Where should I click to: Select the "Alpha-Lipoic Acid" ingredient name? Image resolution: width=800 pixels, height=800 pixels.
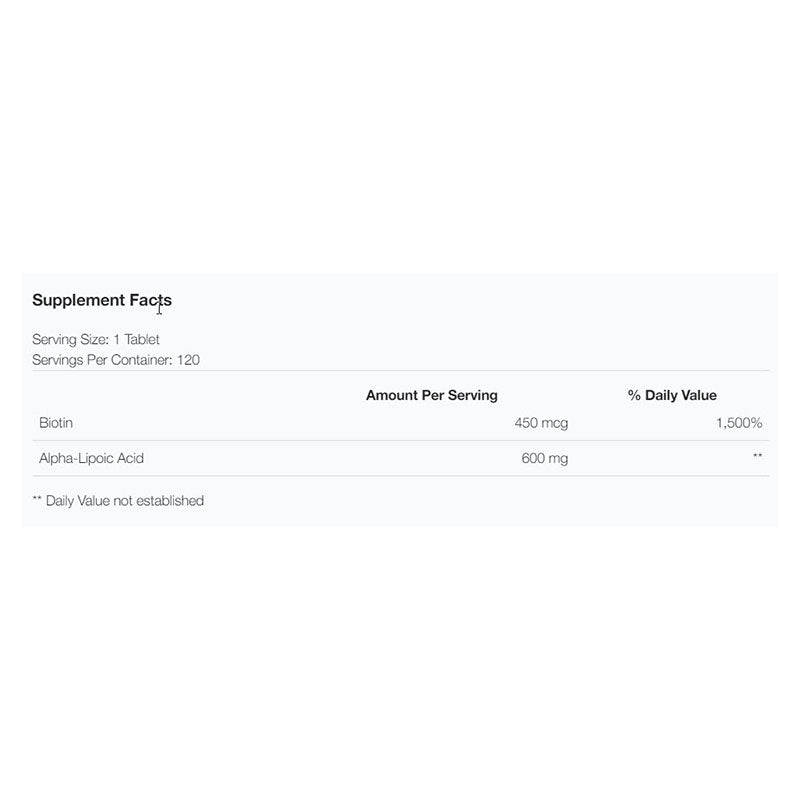pos(93,458)
